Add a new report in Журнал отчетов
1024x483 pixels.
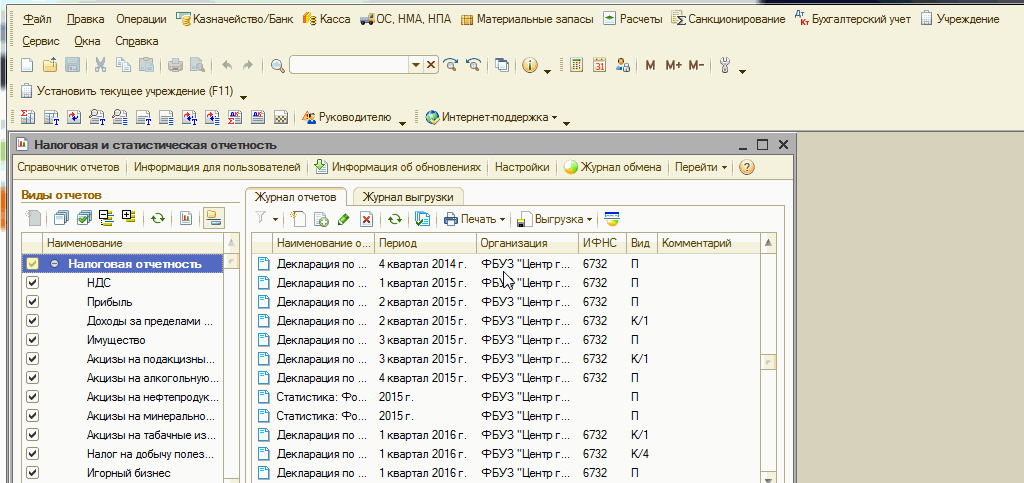coord(298,219)
